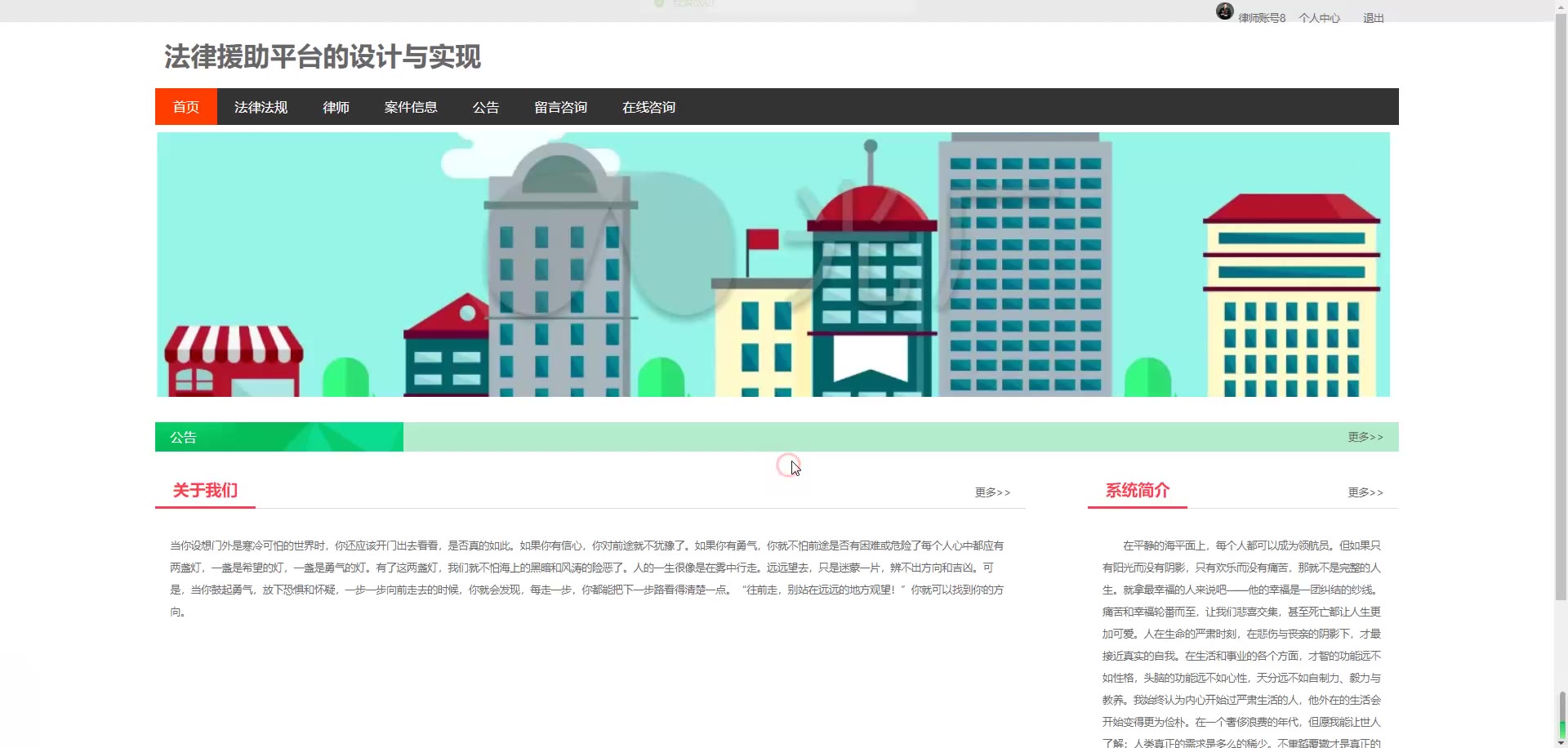The width and height of the screenshot is (1568, 748).
Task: Select the 首页 navigation tab
Action: 186,107
